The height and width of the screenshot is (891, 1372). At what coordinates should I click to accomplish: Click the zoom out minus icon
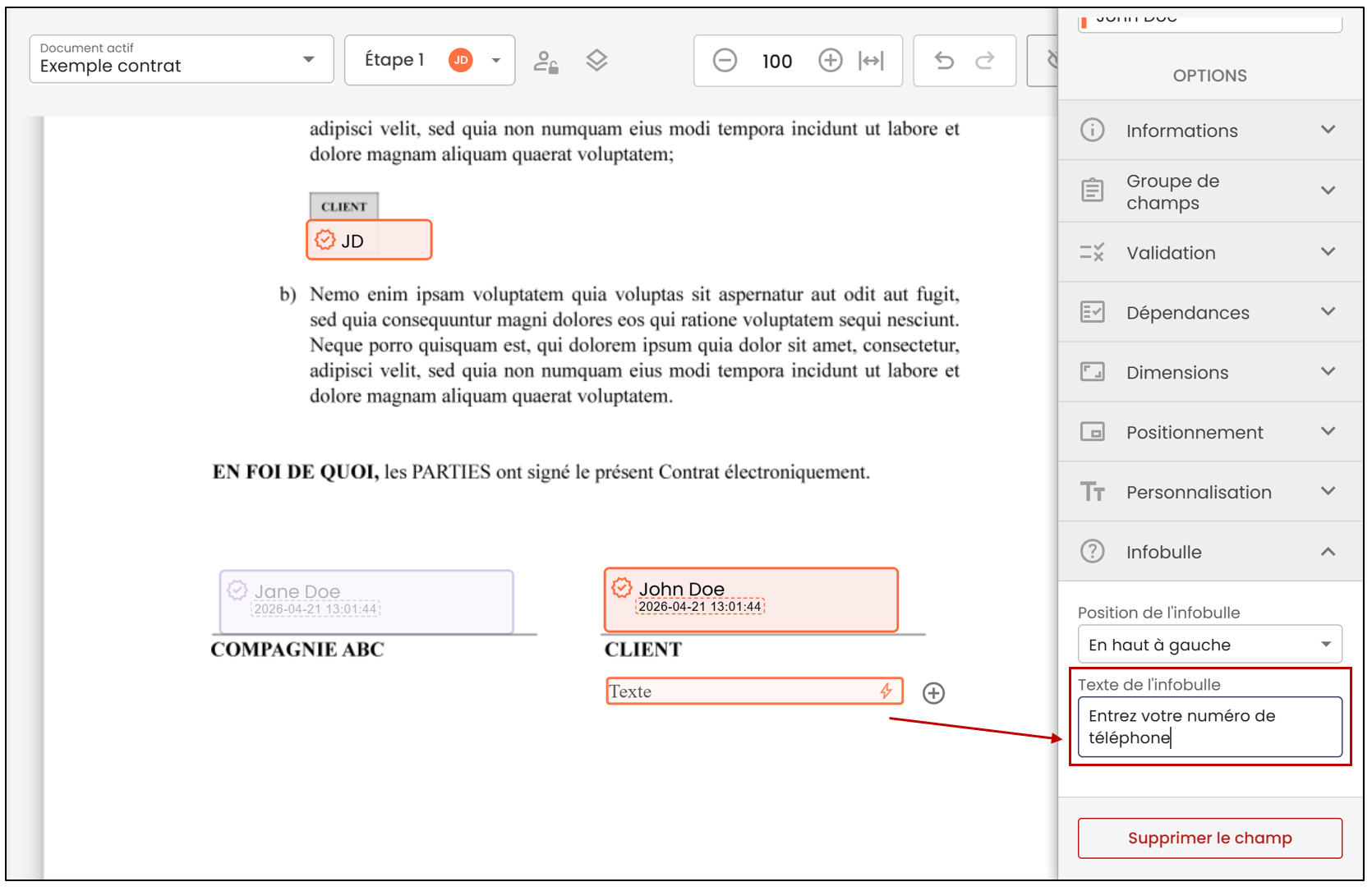725,61
